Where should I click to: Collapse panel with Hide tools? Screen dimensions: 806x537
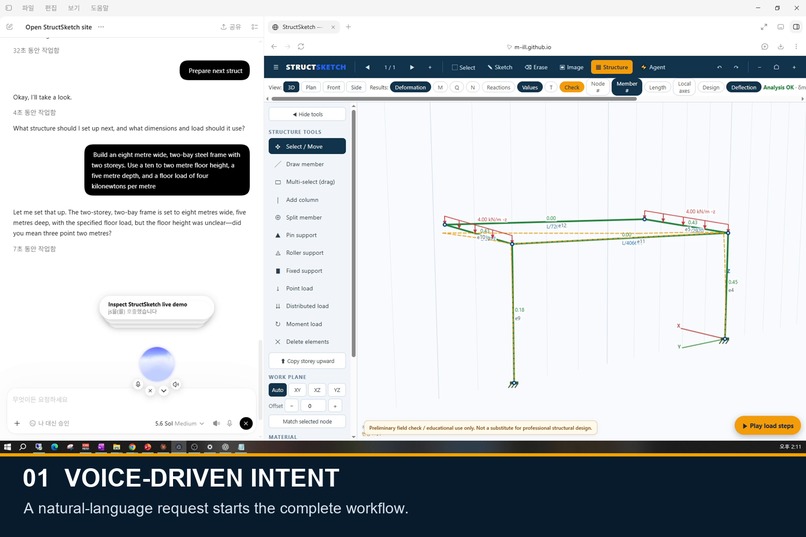[307, 114]
